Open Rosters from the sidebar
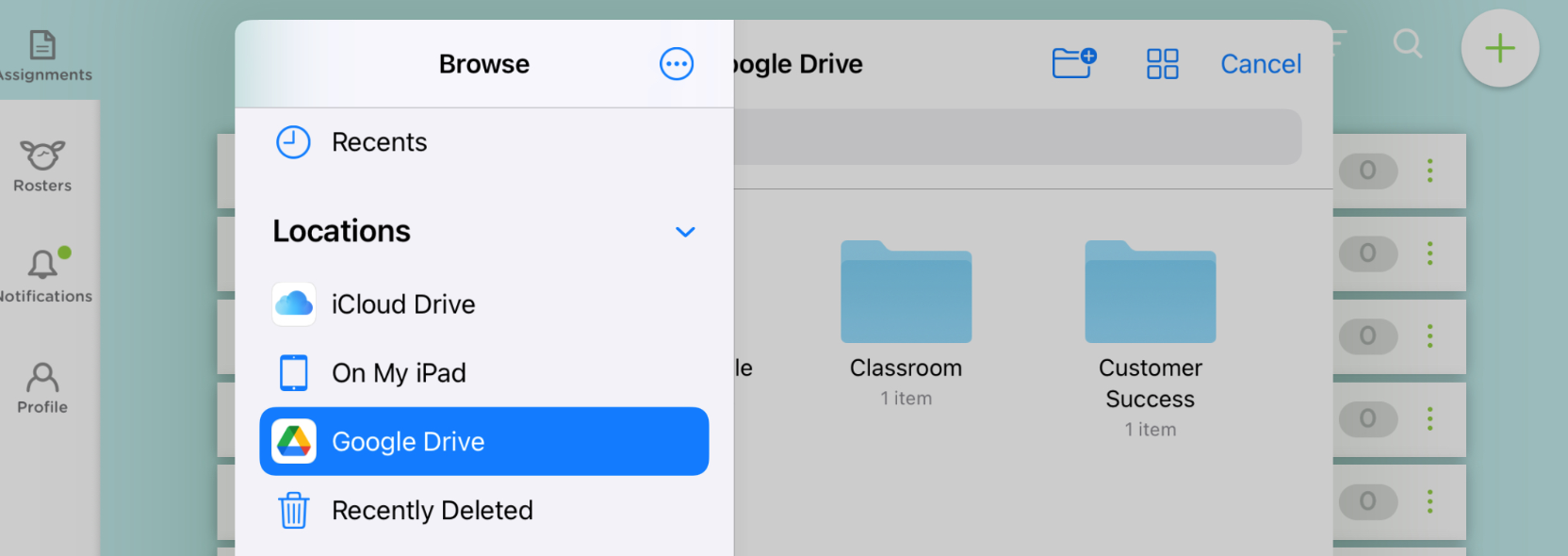Screen dimensions: 1568x556 point(42,165)
